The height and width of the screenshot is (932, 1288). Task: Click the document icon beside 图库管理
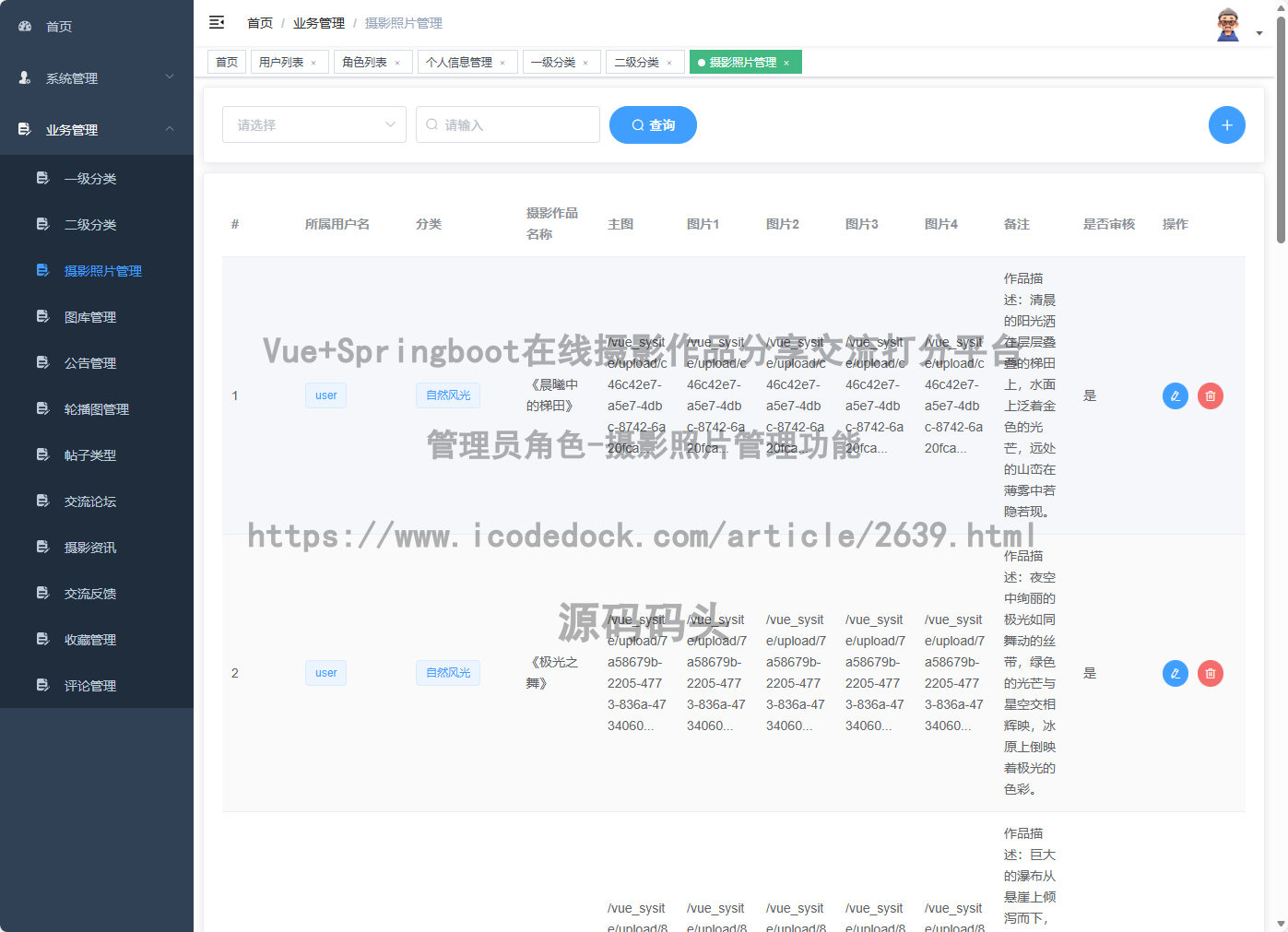pyautogui.click(x=41, y=316)
